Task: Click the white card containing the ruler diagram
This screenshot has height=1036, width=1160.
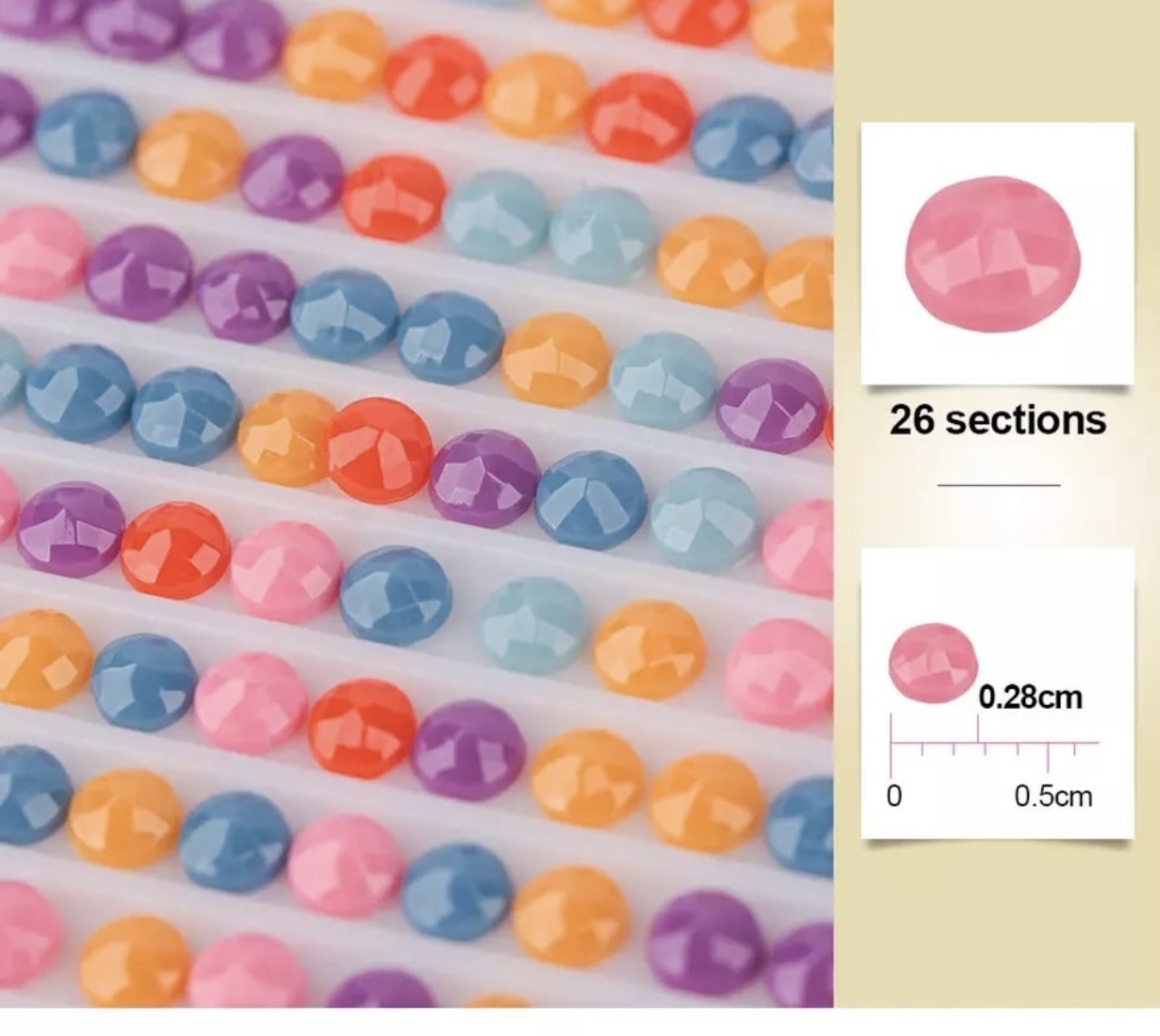Action: (x=997, y=693)
